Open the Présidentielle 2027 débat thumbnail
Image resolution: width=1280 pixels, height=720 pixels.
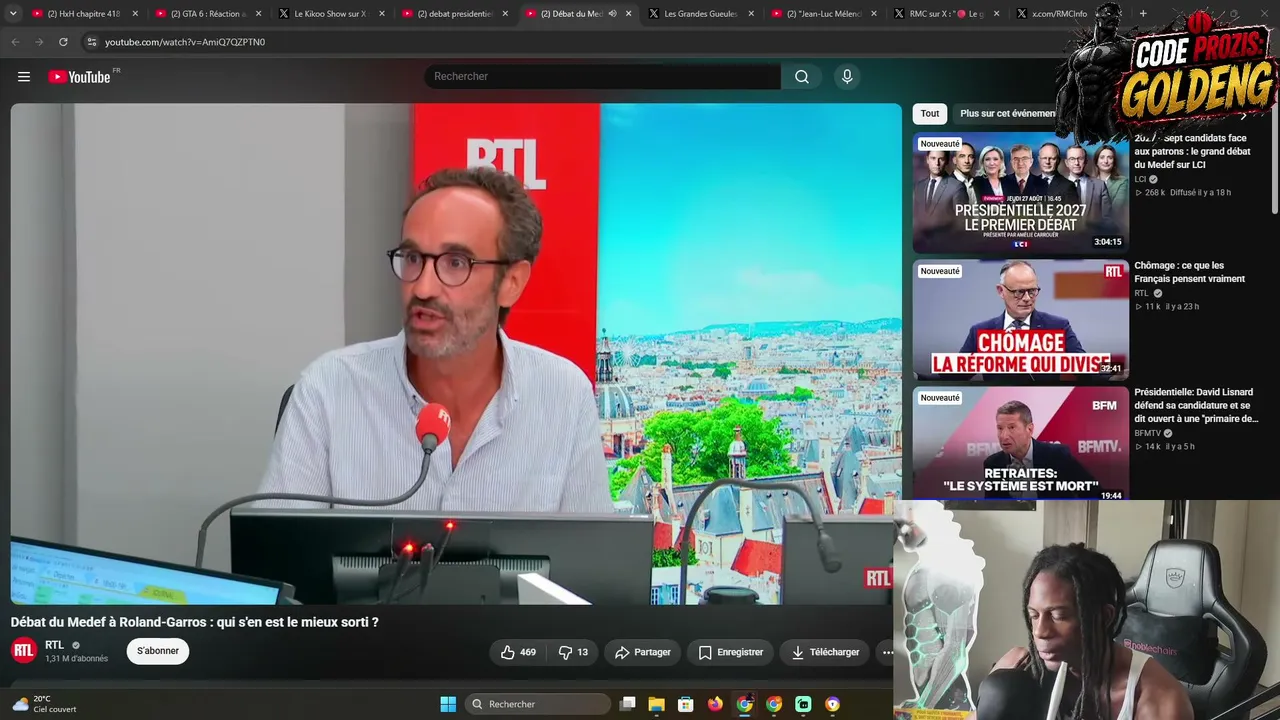[x=1020, y=192]
